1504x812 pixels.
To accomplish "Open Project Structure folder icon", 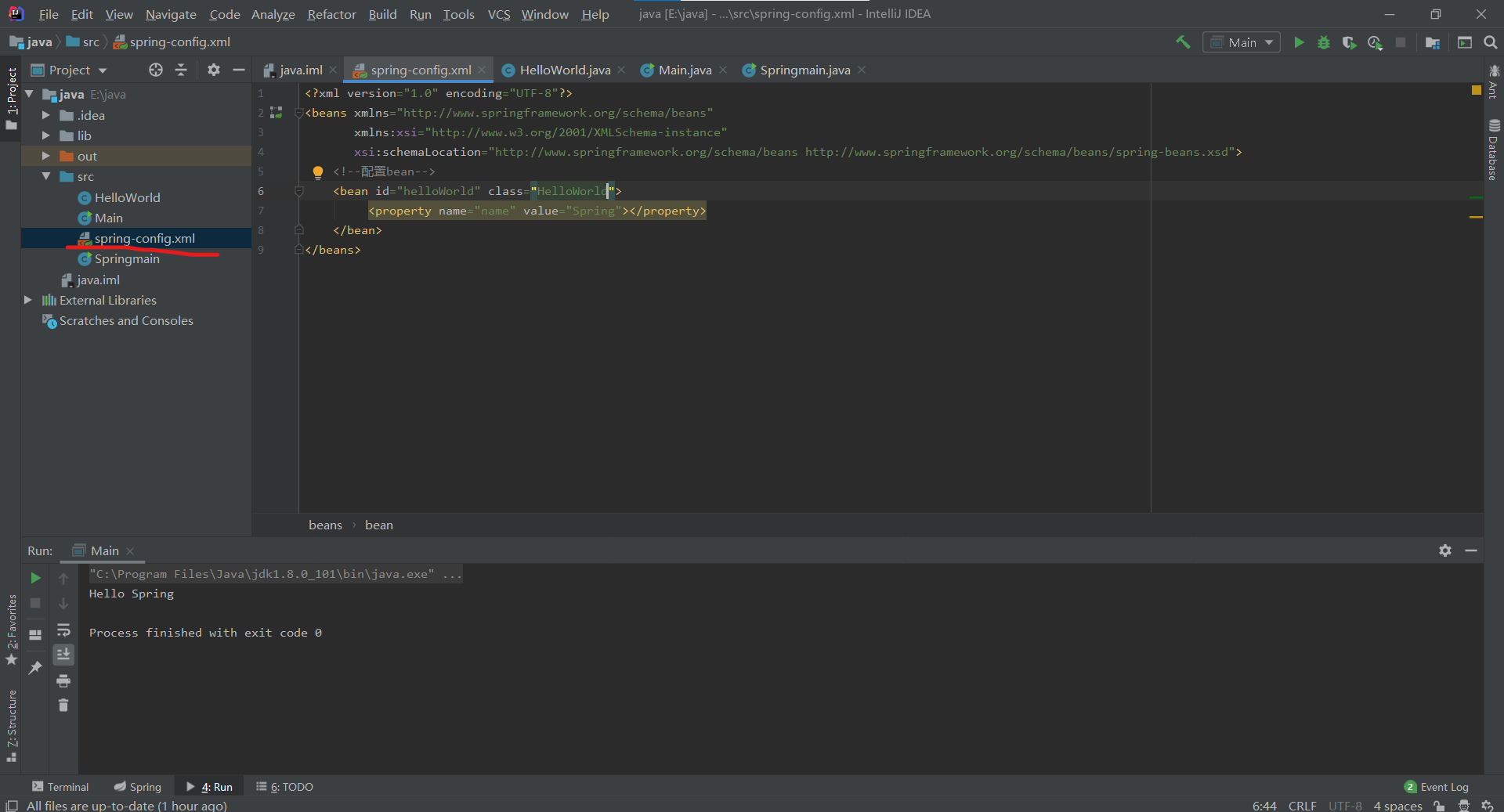I will 1433,42.
